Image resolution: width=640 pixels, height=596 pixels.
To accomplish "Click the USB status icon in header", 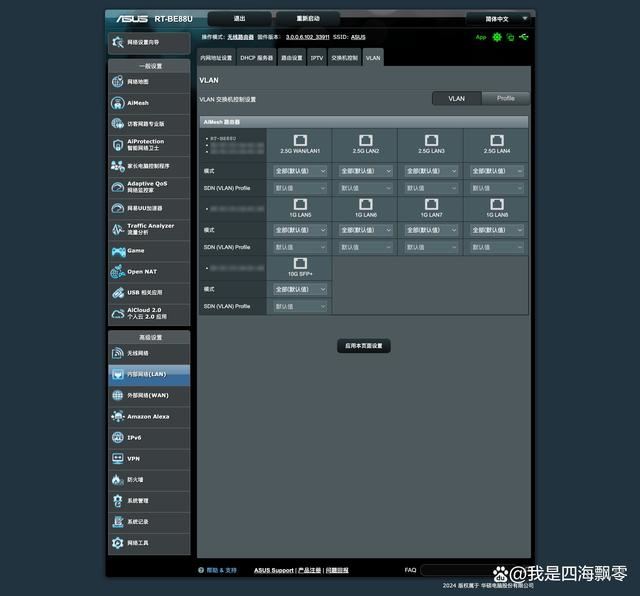I will point(525,37).
